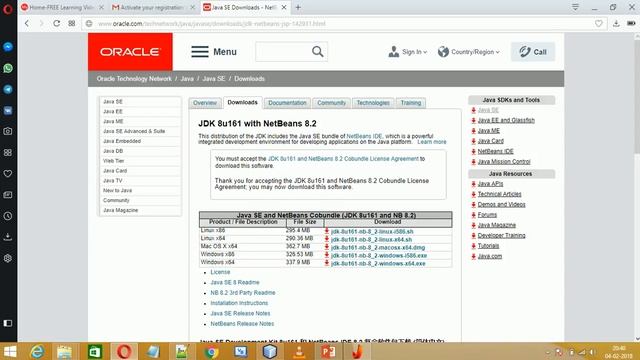
Task: Add page to bookmarks heart
Action: 598,24
